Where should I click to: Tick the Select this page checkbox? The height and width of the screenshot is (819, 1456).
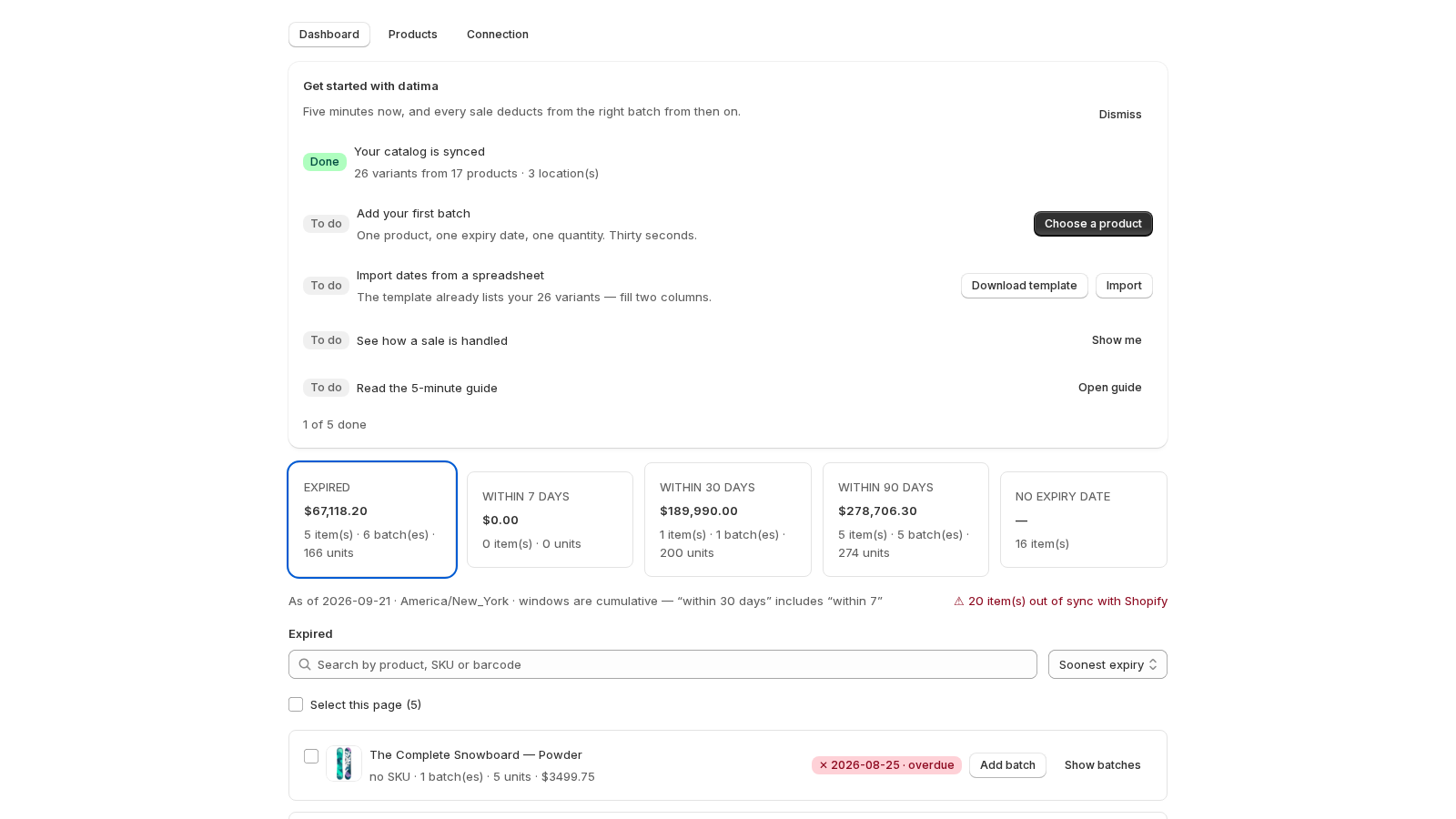click(296, 704)
